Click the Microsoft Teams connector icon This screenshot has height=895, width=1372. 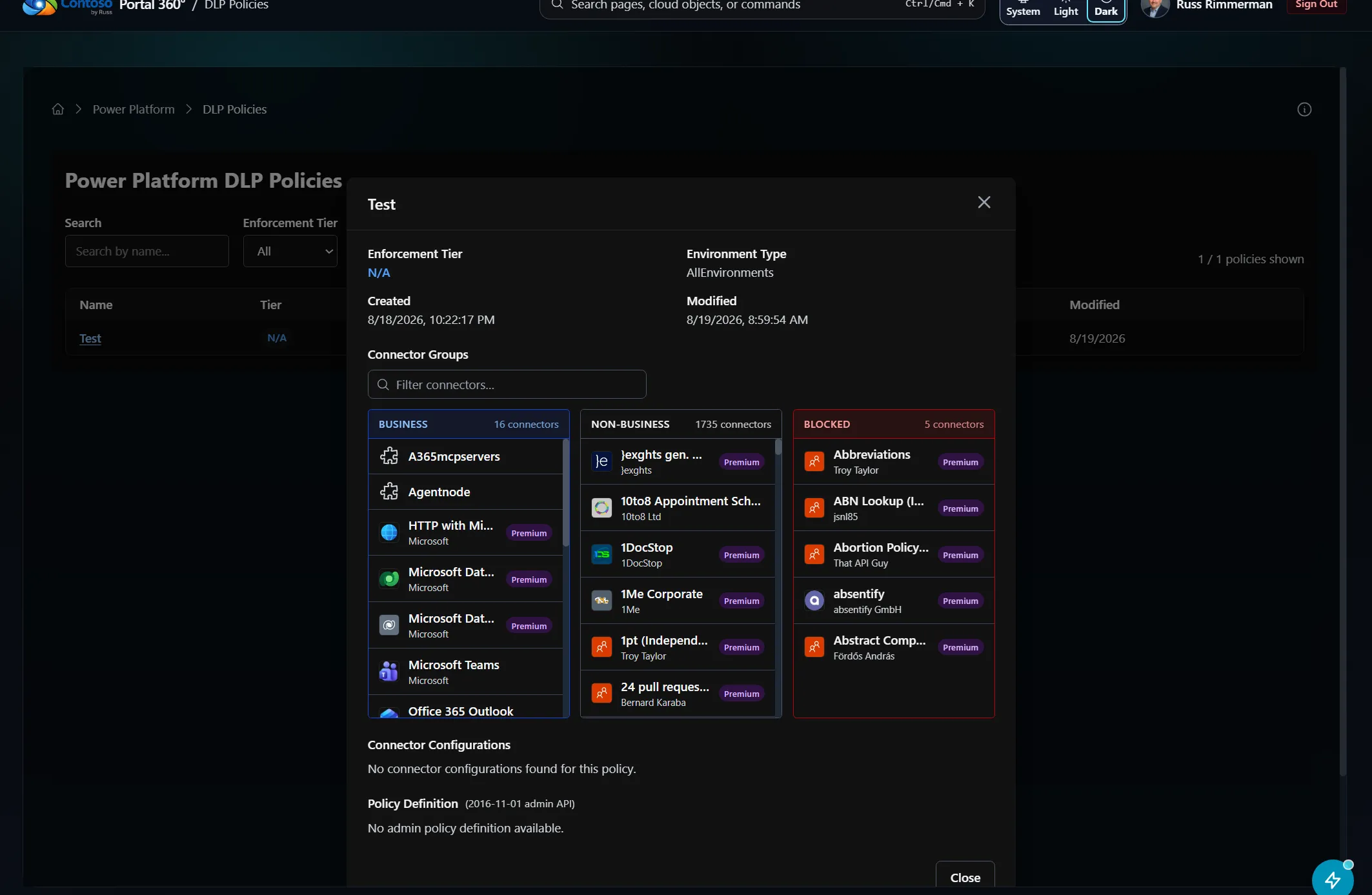(389, 672)
